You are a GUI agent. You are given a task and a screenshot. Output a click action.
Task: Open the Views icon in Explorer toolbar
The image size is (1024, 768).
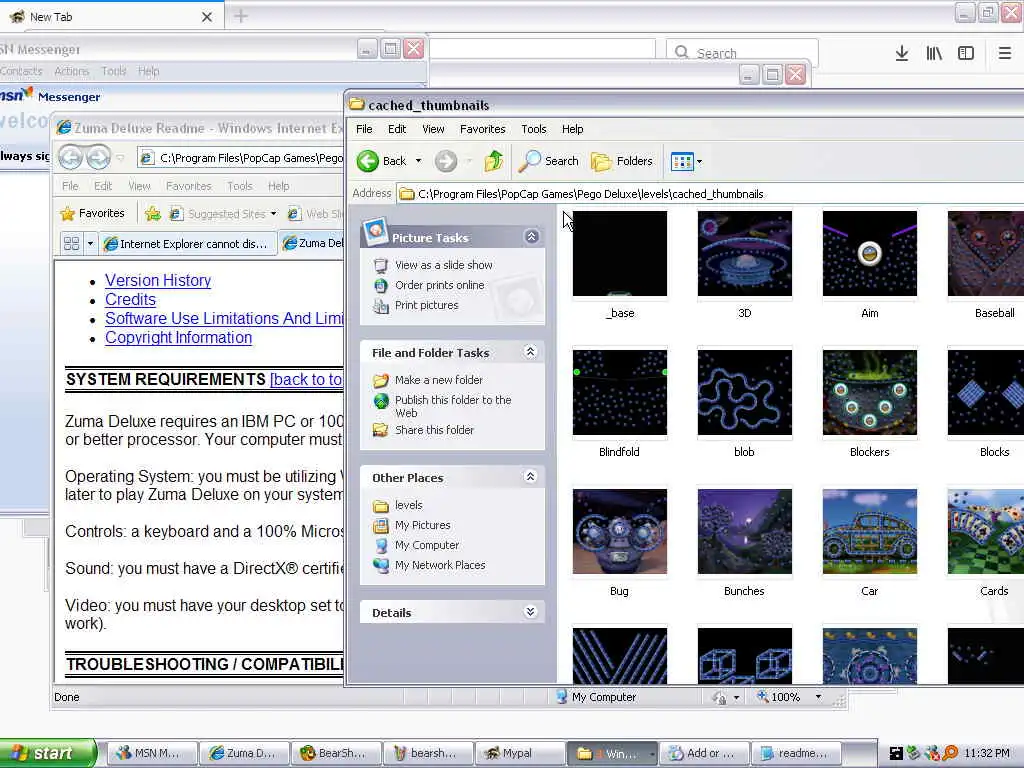(682, 161)
